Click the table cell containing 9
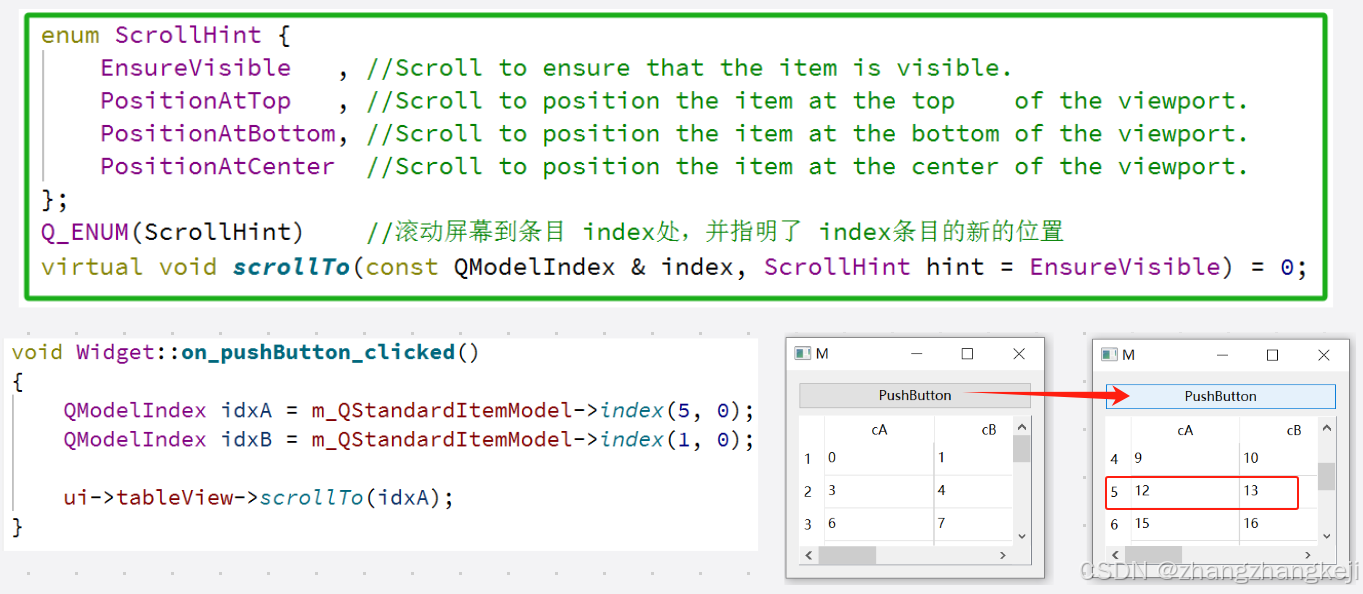1363x594 pixels. [1185, 459]
